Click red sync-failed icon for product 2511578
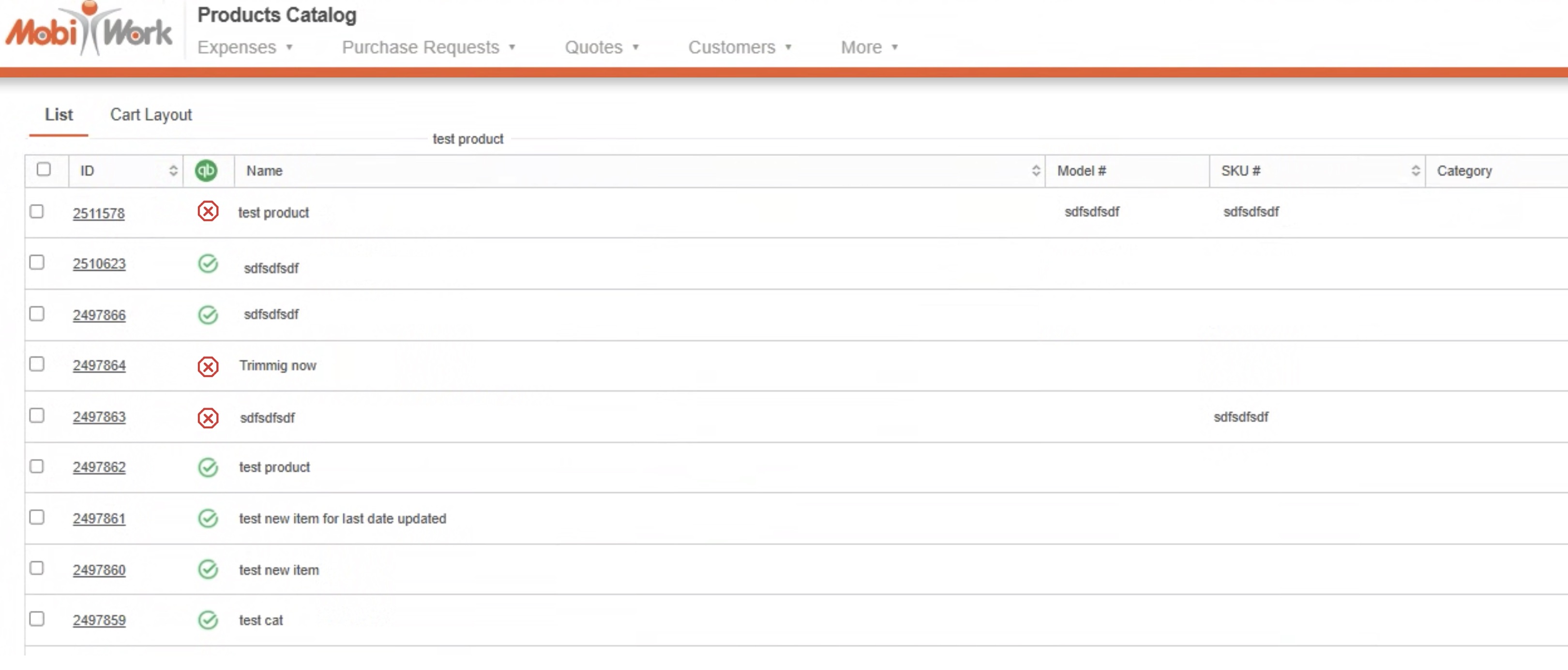 208,212
